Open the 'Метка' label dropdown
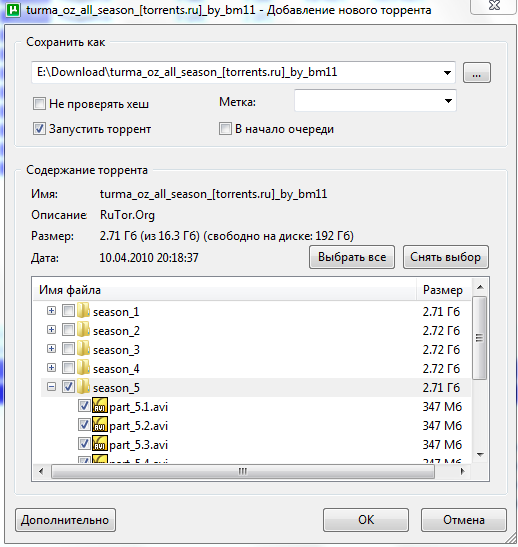 point(448,101)
